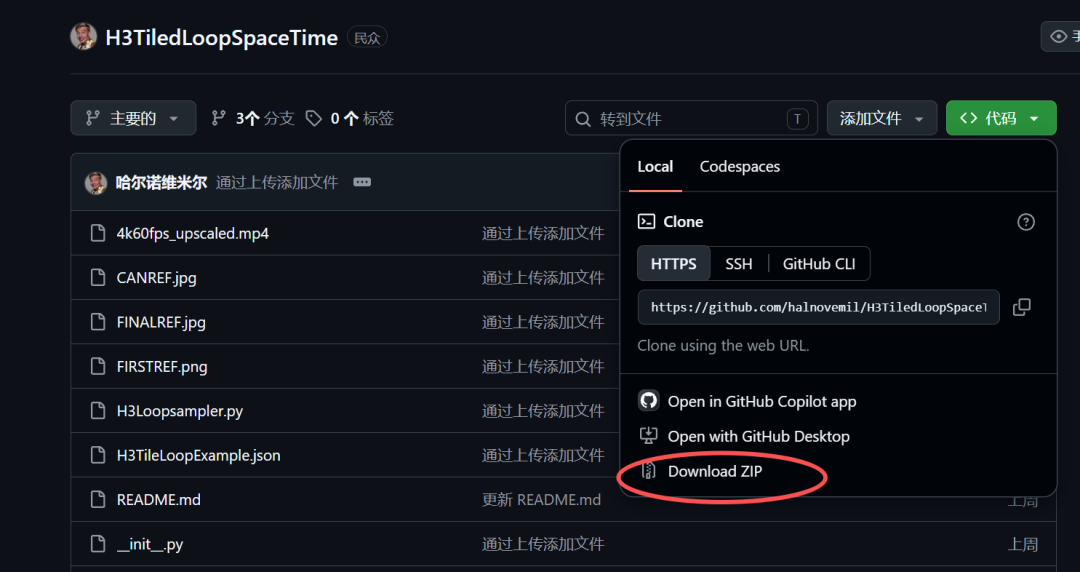The width and height of the screenshot is (1080, 572).
Task: Click the GitHub Copilot icon in the menu
Action: 648,401
